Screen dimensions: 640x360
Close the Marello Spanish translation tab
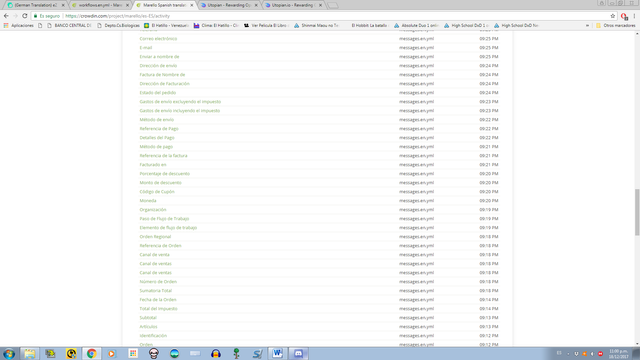(191, 5)
